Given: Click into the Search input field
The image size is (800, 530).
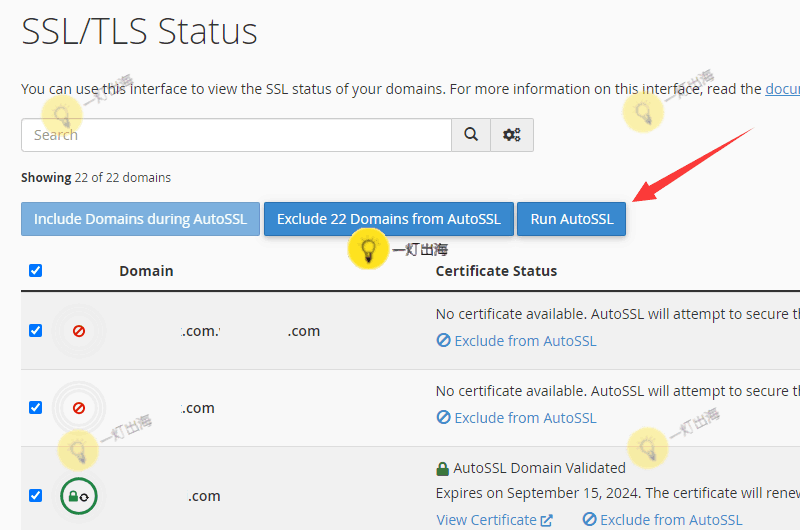Looking at the screenshot, I should 236,135.
